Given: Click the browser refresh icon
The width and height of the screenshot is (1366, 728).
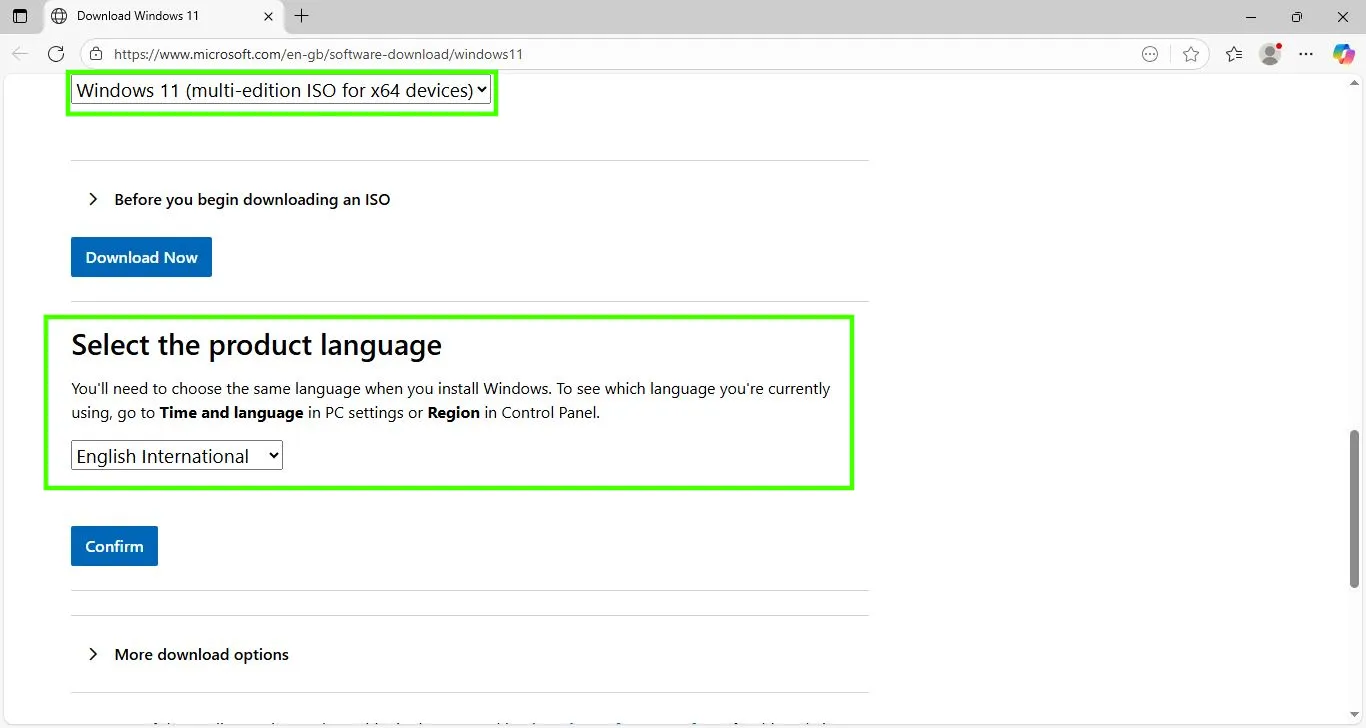Looking at the screenshot, I should (56, 54).
